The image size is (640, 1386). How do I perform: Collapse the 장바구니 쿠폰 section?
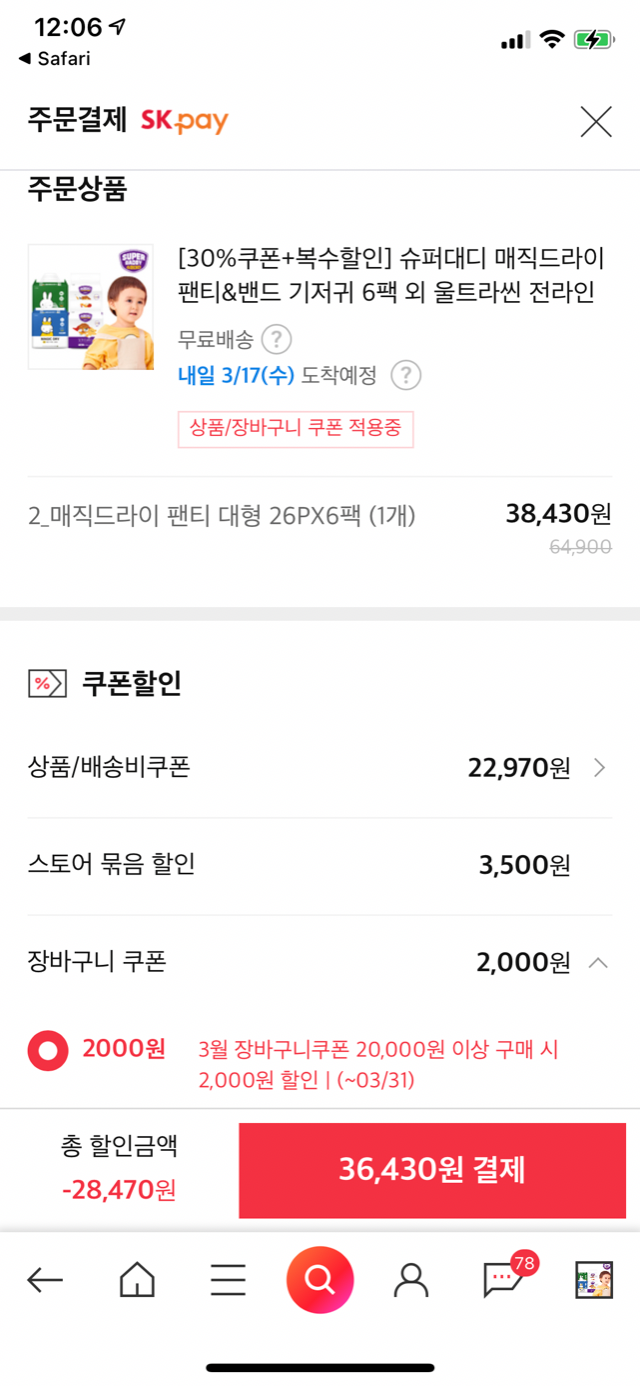[598, 963]
